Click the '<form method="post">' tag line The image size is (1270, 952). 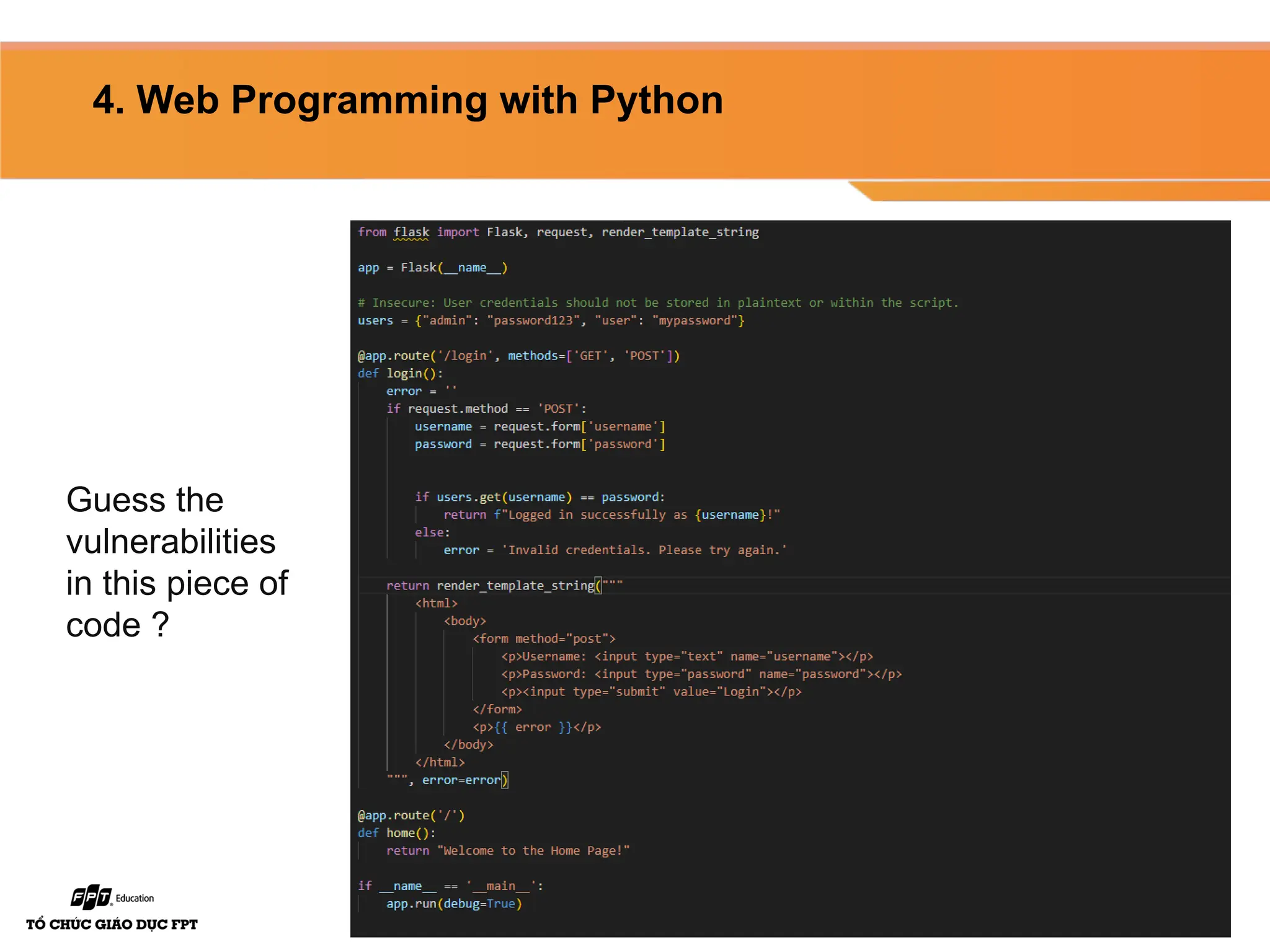(544, 639)
